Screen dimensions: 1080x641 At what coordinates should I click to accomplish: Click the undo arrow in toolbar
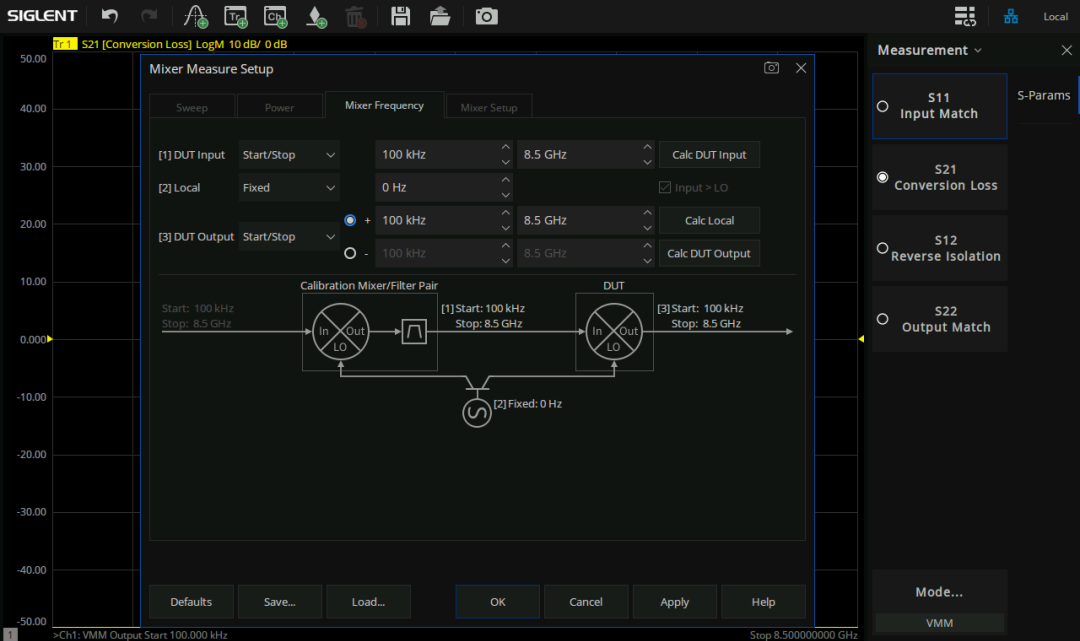click(110, 16)
